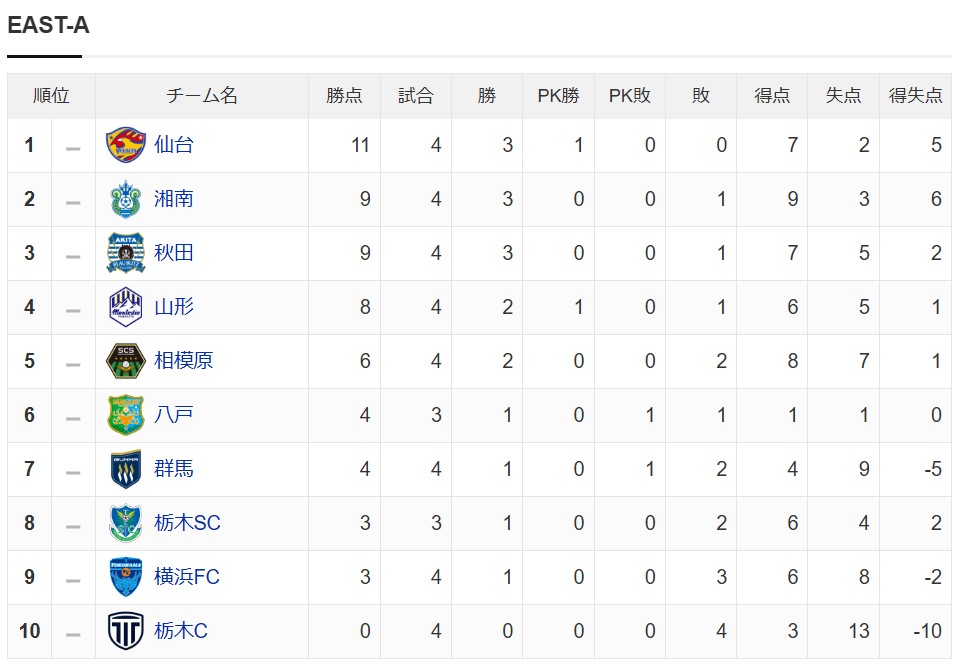Click the 勝点 column header

(344, 96)
